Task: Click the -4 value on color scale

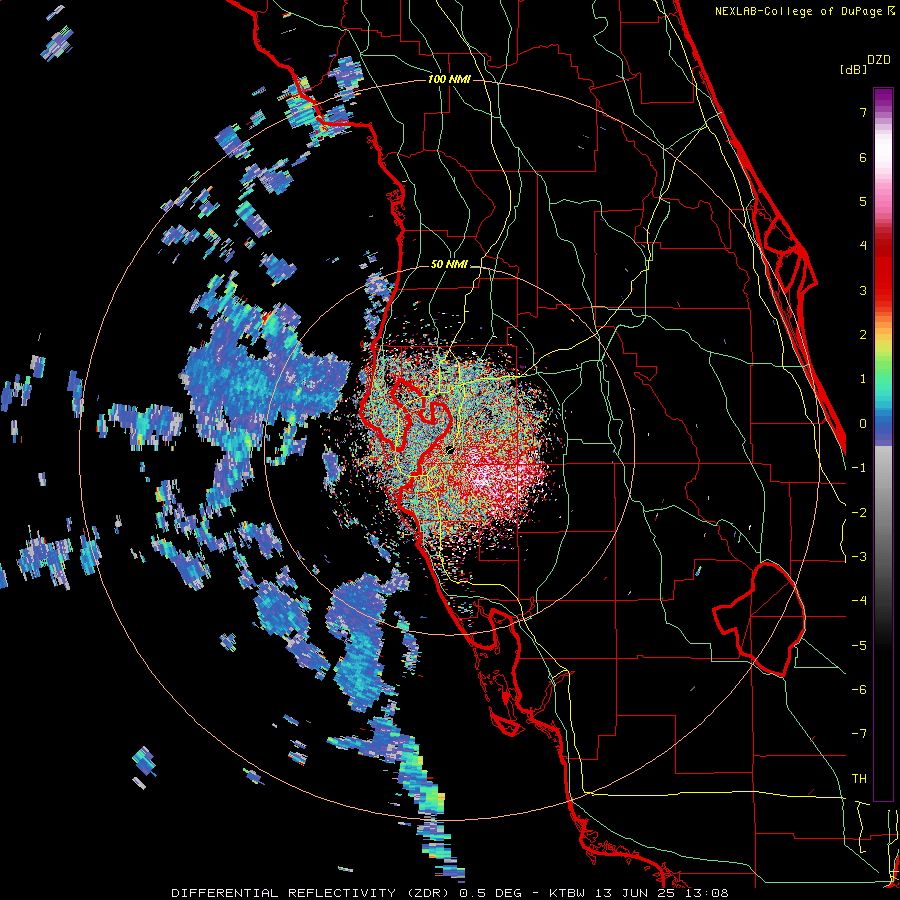Action: [x=859, y=601]
